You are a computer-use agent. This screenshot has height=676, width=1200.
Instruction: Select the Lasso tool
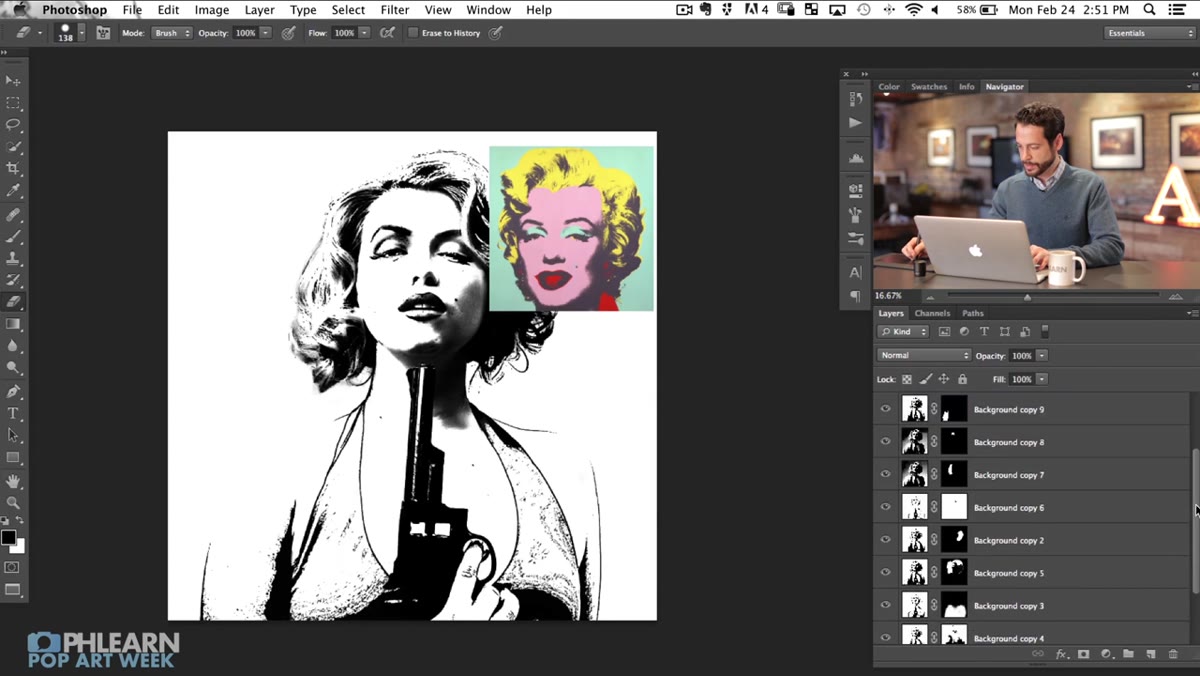[13, 125]
